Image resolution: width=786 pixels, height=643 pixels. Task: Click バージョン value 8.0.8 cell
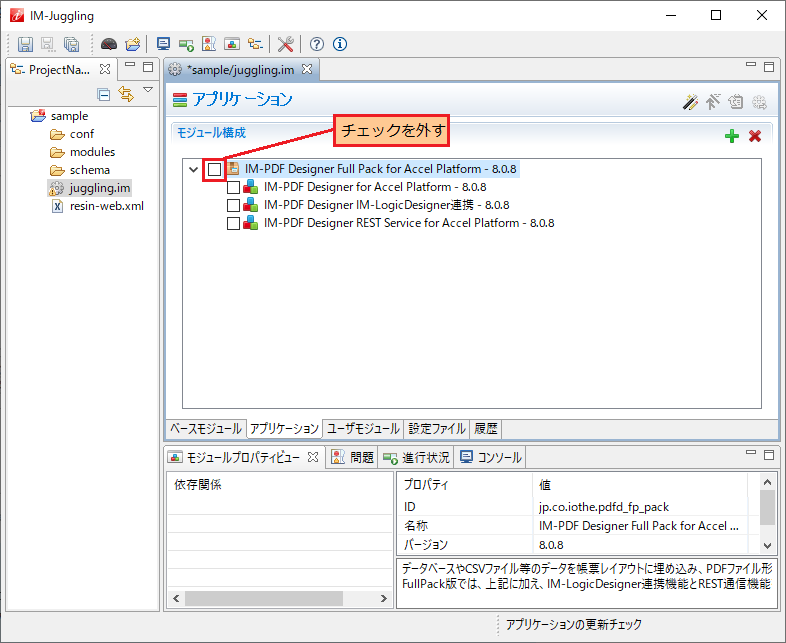(639, 544)
